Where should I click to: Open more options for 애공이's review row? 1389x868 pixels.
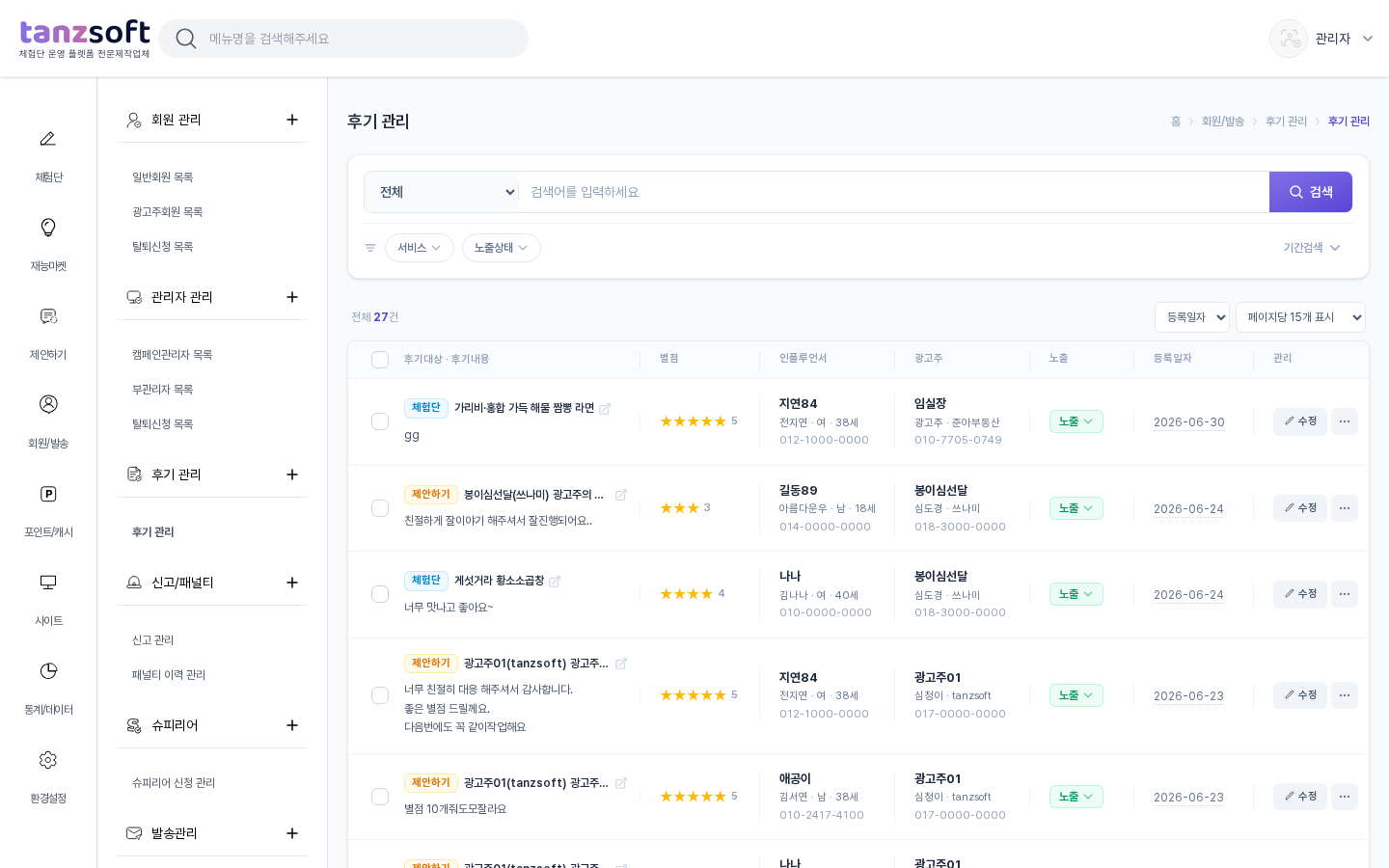point(1345,797)
